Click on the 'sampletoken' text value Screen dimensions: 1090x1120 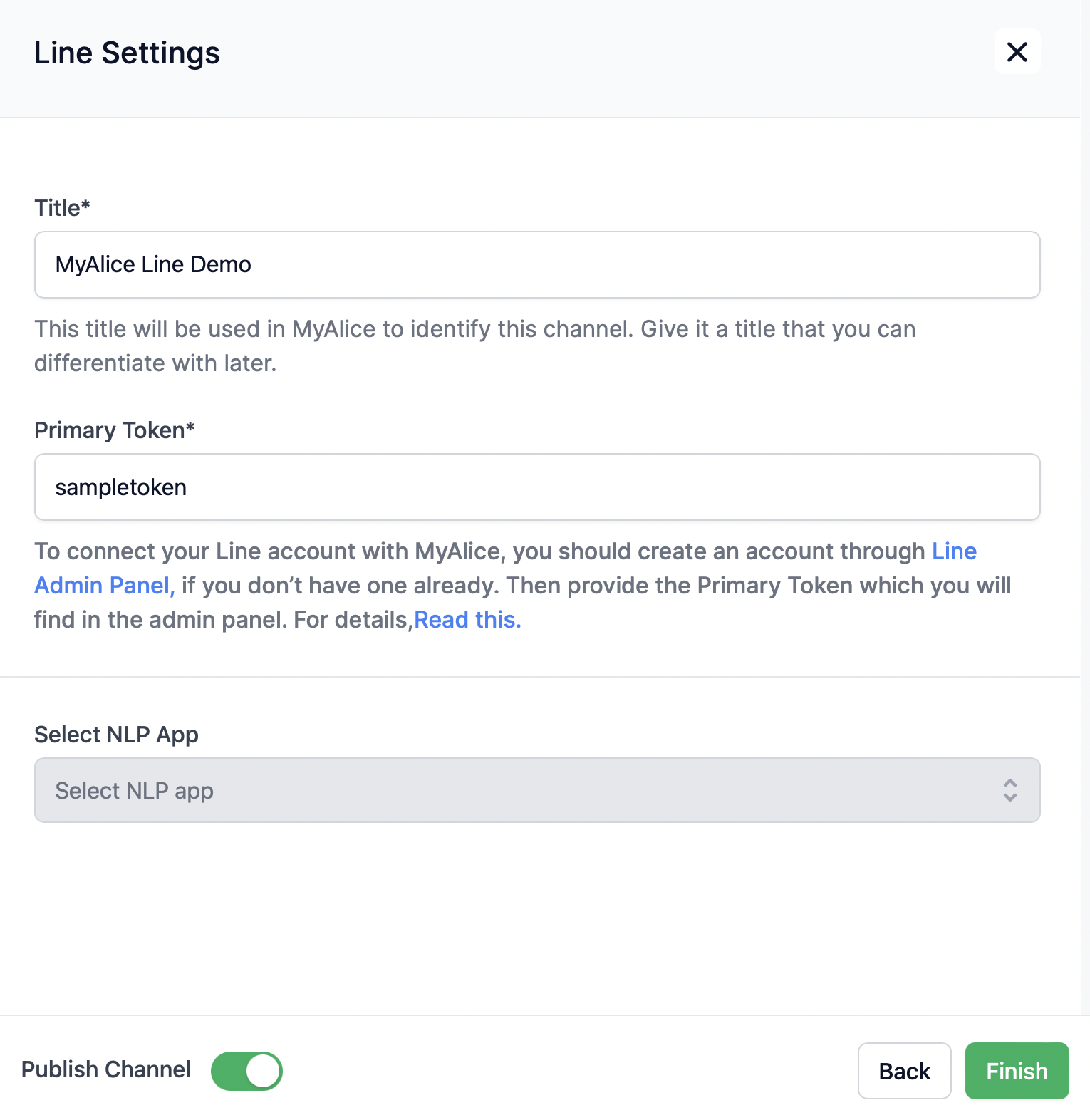(x=121, y=487)
